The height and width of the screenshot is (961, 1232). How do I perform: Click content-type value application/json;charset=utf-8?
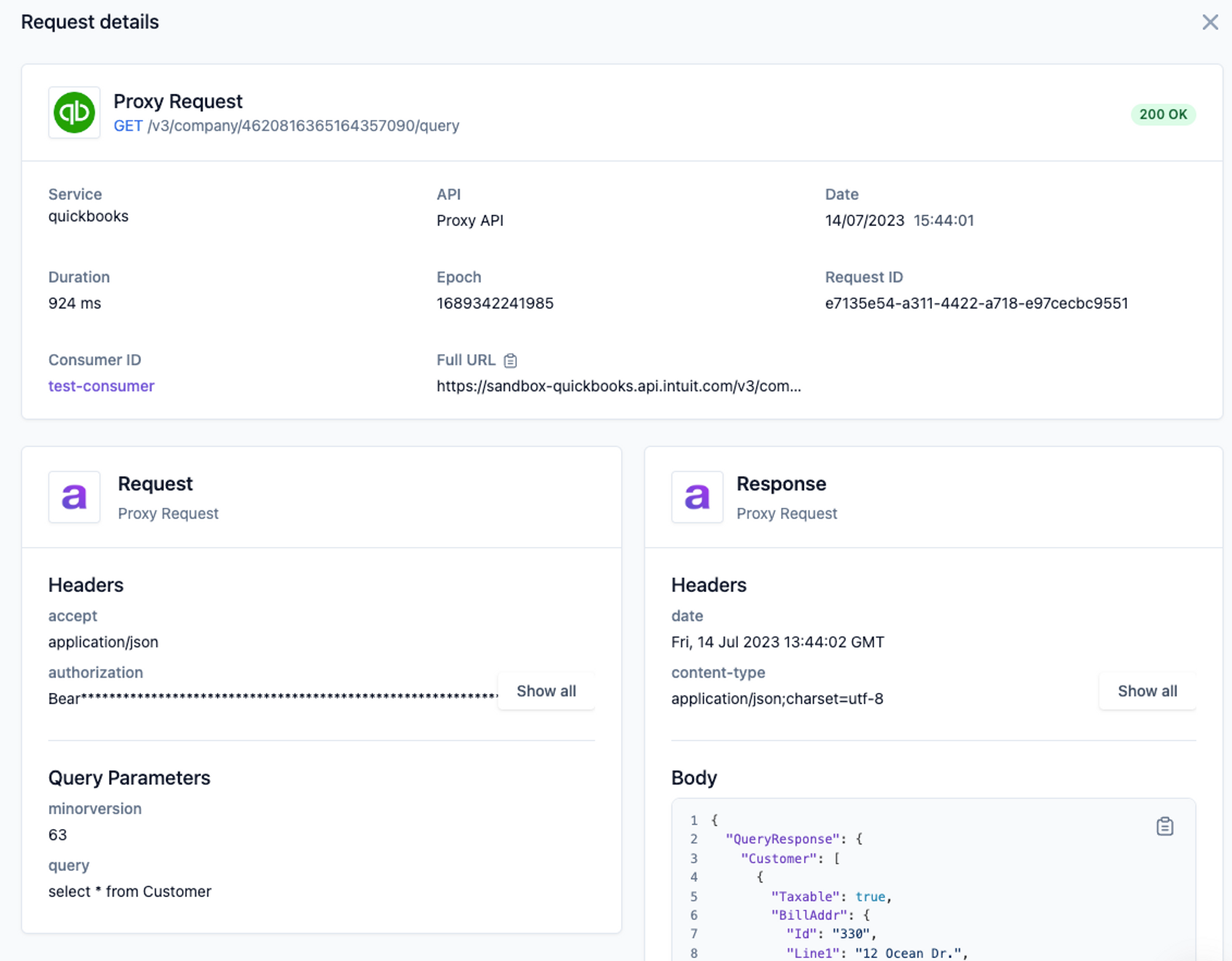click(x=777, y=699)
